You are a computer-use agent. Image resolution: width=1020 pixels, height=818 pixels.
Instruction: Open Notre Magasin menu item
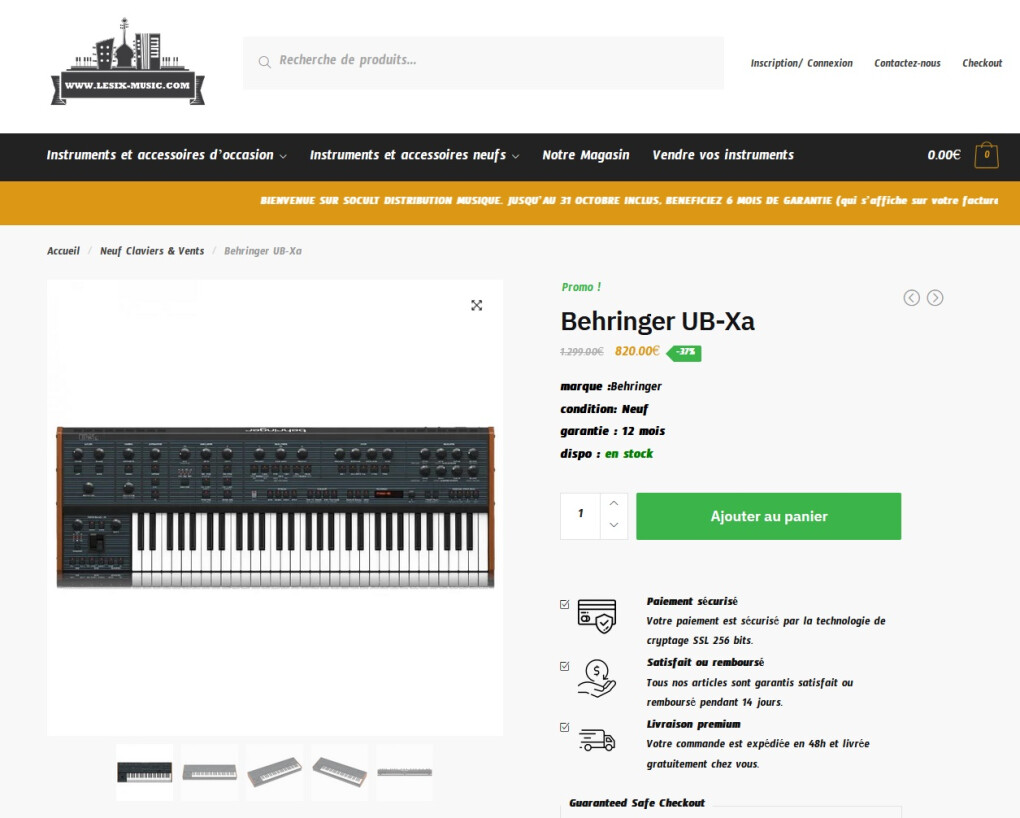click(x=585, y=155)
